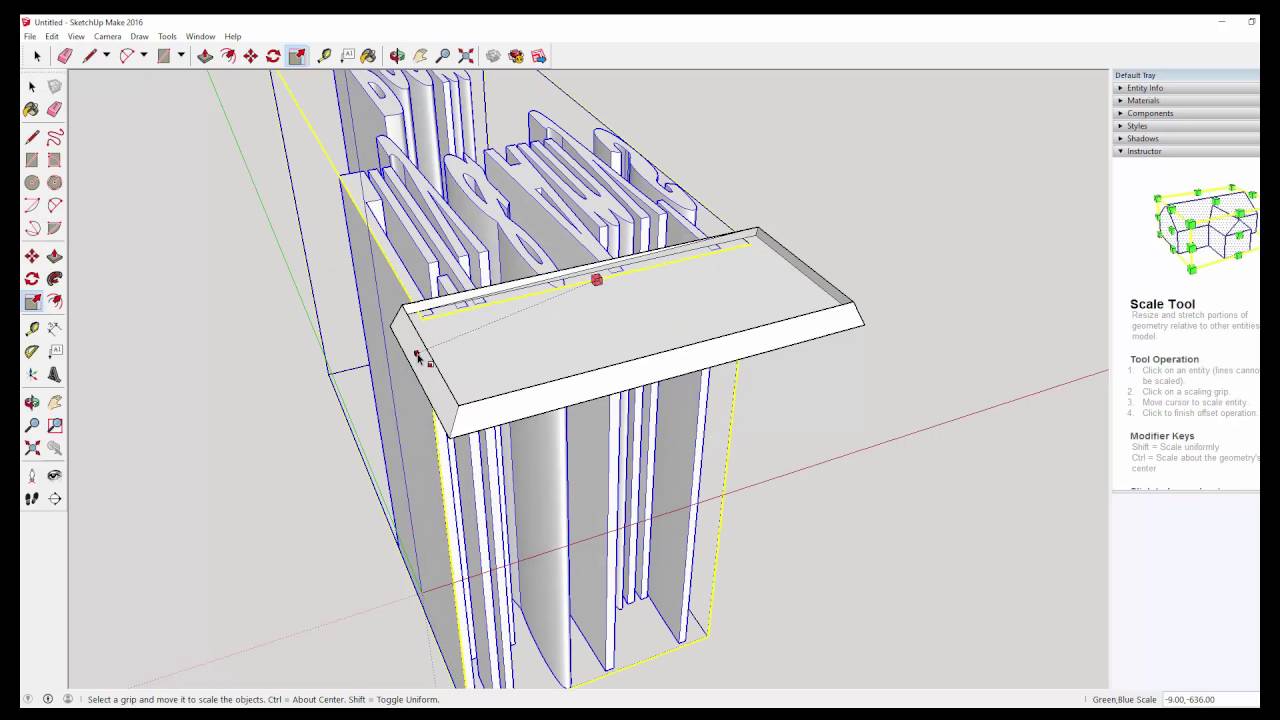Viewport: 1280px width, 720px height.
Task: Expand the Components tray section
Action: pyautogui.click(x=1150, y=113)
